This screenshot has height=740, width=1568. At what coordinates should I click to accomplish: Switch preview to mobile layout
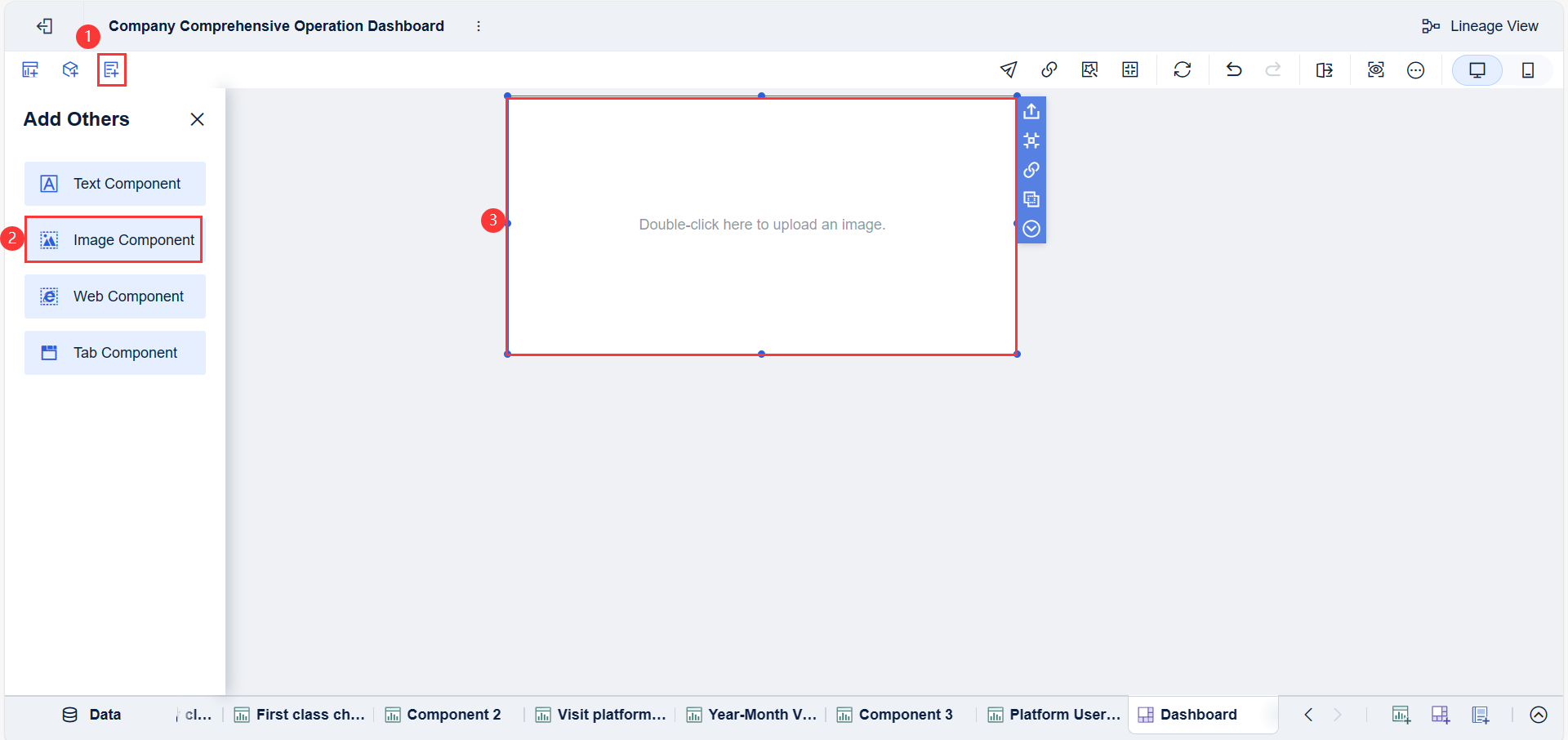[1528, 70]
